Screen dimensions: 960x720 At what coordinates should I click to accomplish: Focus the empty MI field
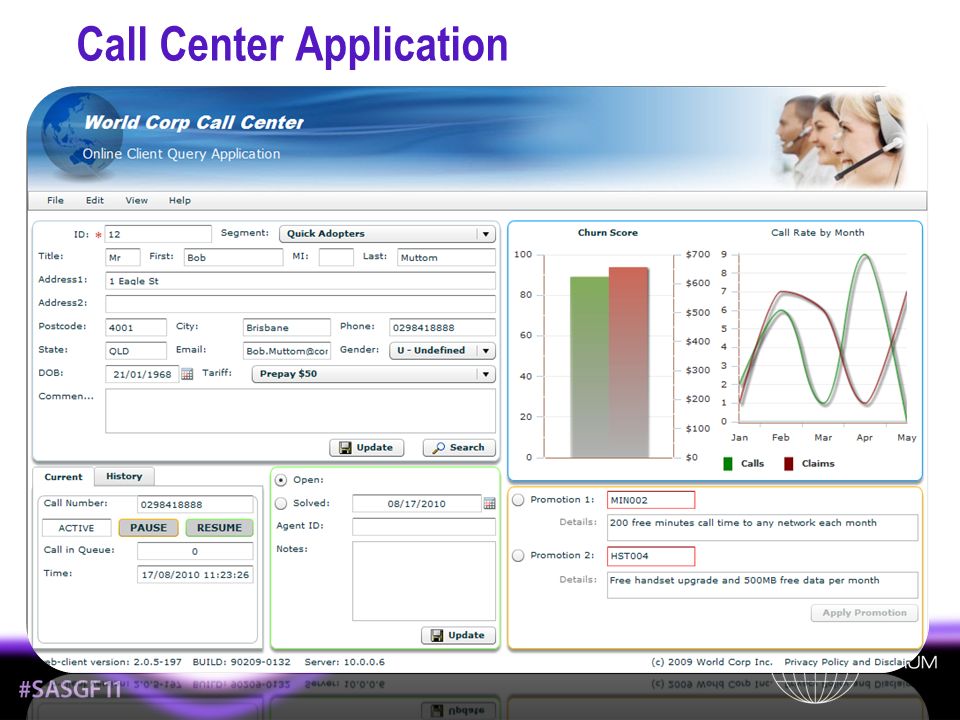(x=336, y=257)
